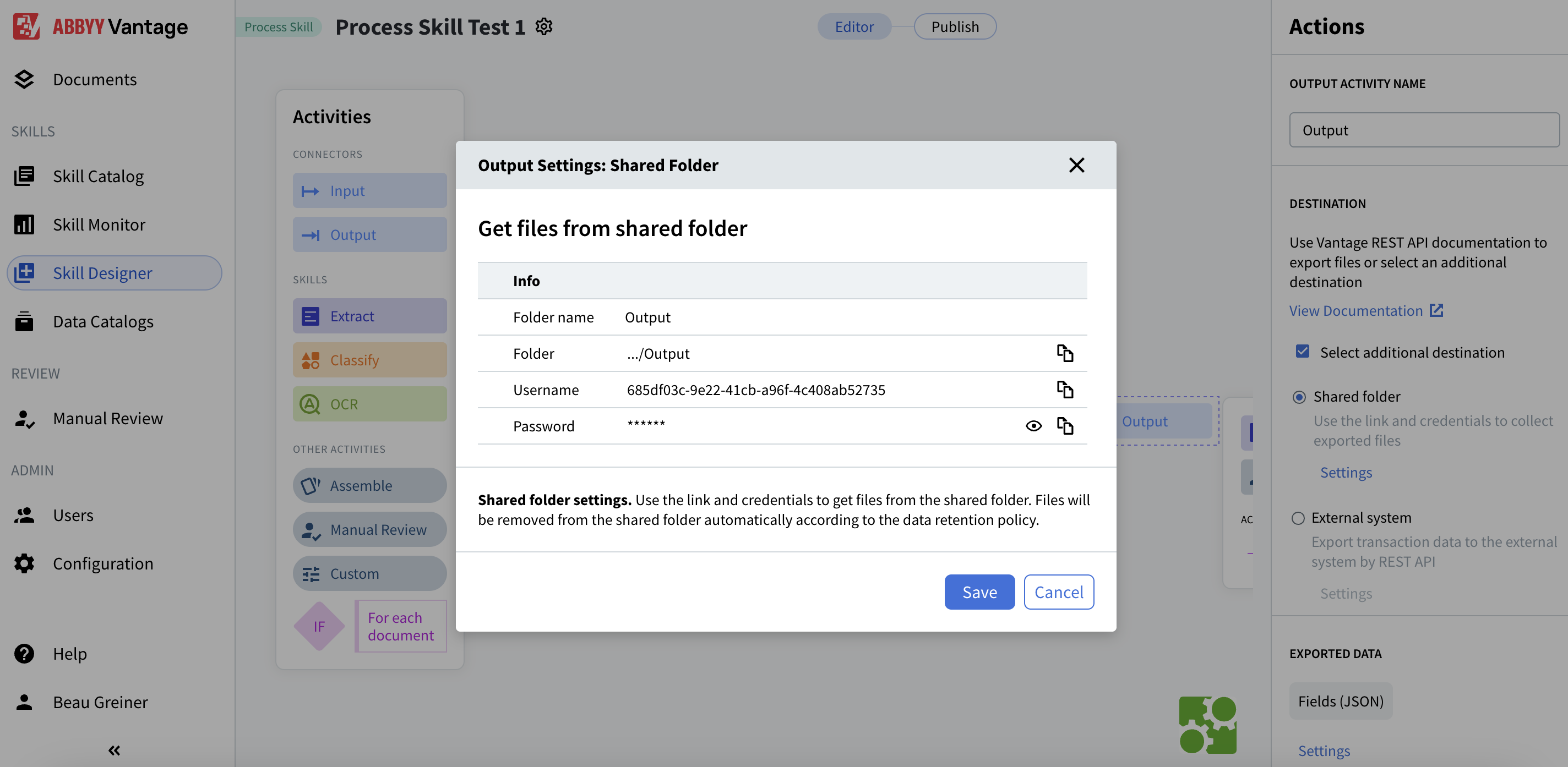This screenshot has height=767, width=1568.
Task: Edit the Output activity name field
Action: pos(1423,129)
